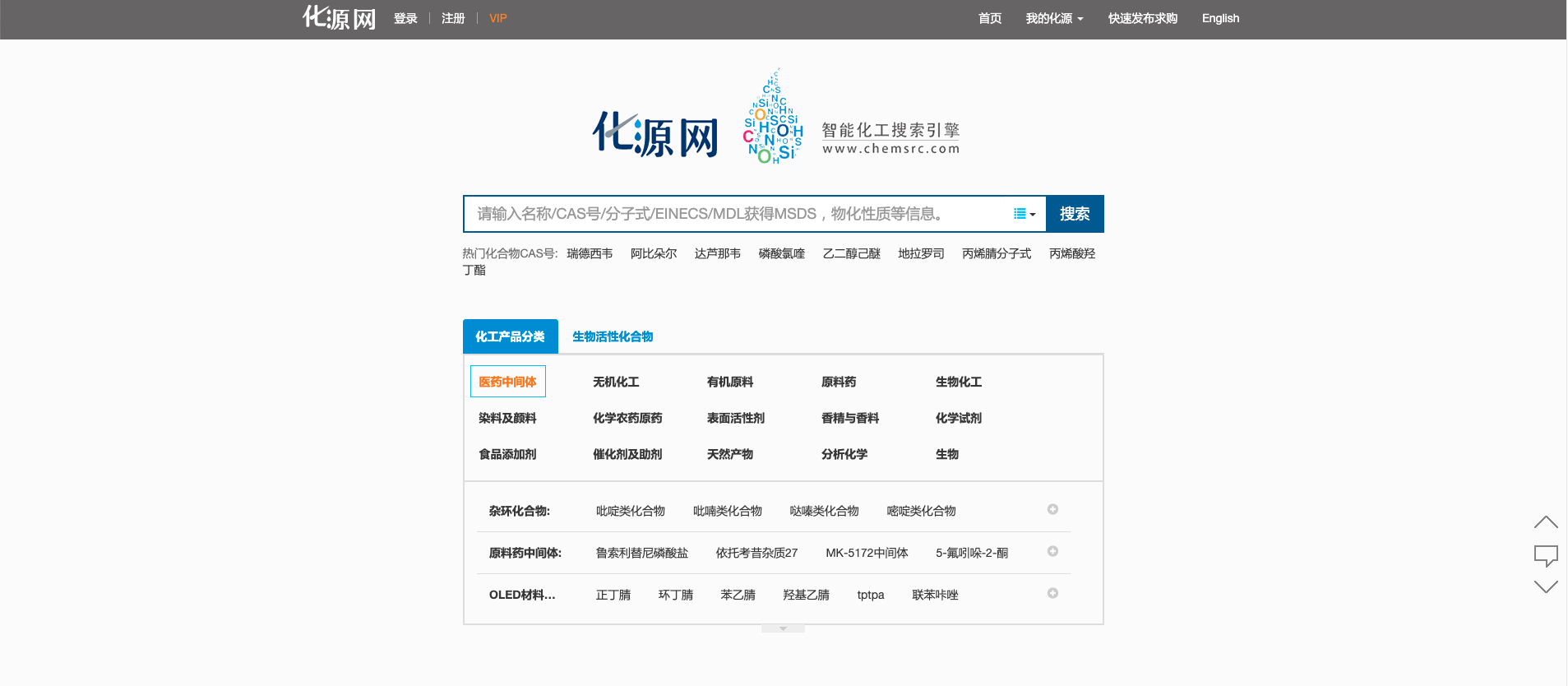Open 联苯咔唑 link
The image size is (1568, 686).
[x=936, y=595]
